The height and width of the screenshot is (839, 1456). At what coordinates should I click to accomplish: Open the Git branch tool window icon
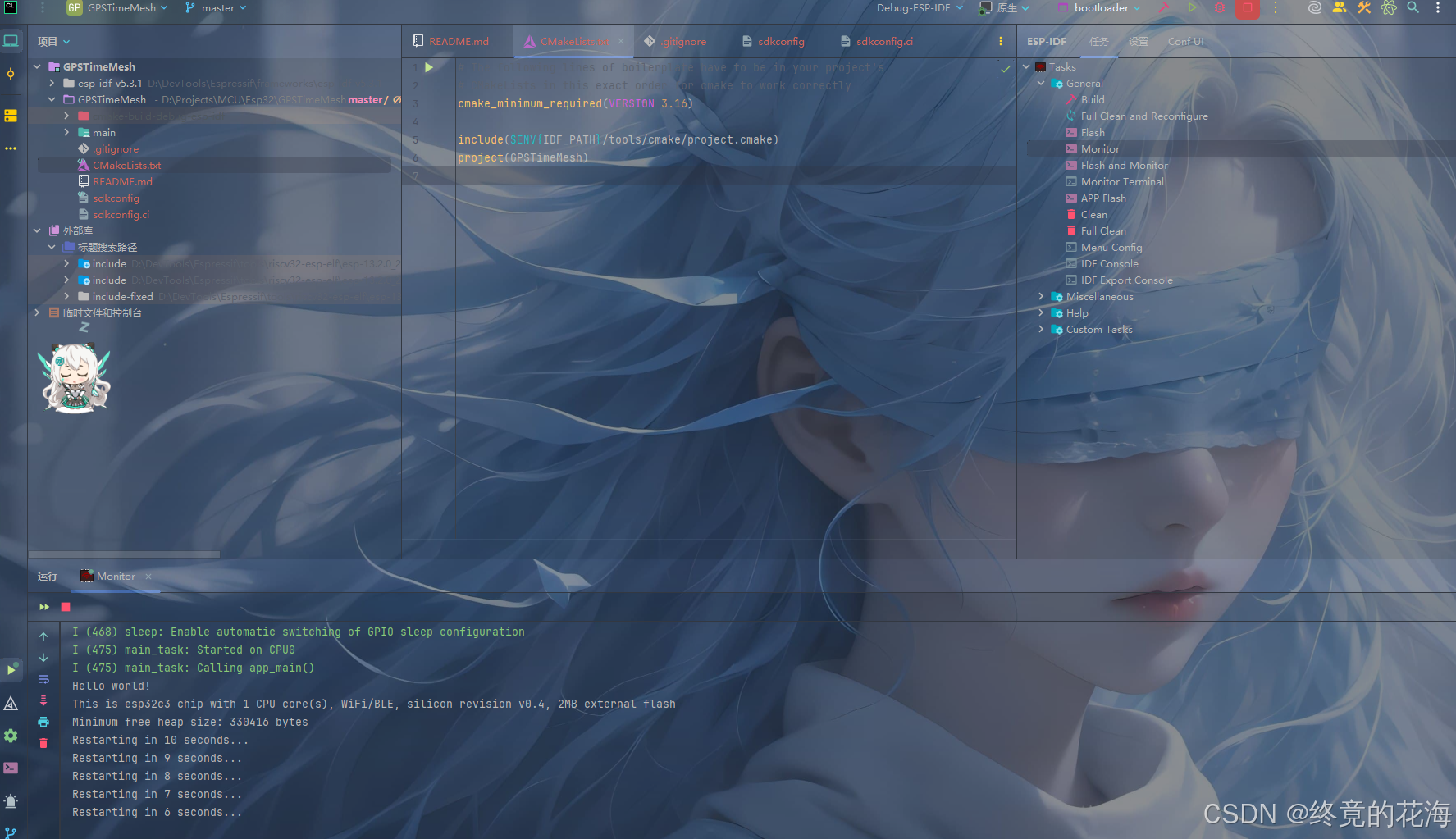point(11,832)
